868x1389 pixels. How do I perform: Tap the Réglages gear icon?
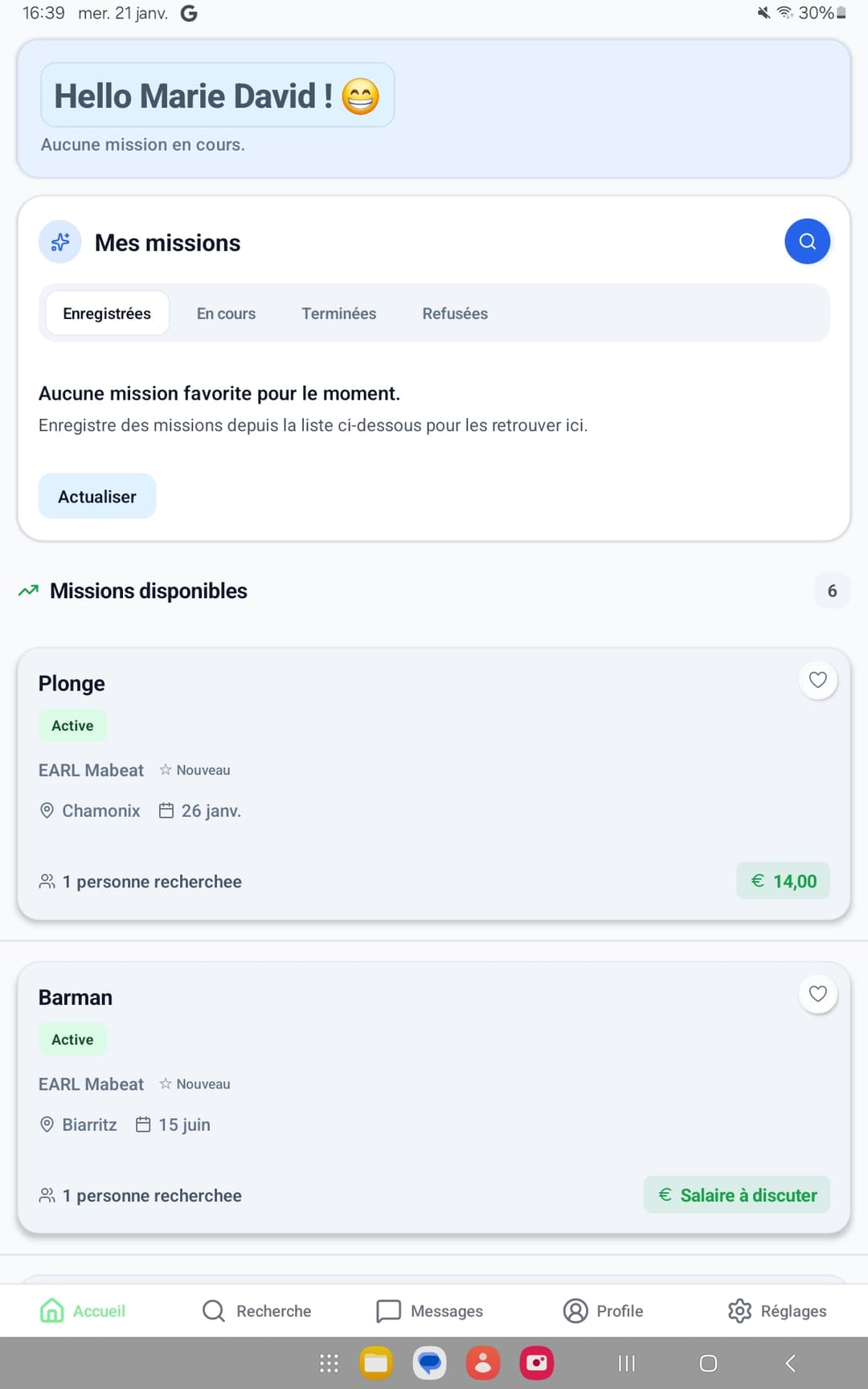[739, 1310]
